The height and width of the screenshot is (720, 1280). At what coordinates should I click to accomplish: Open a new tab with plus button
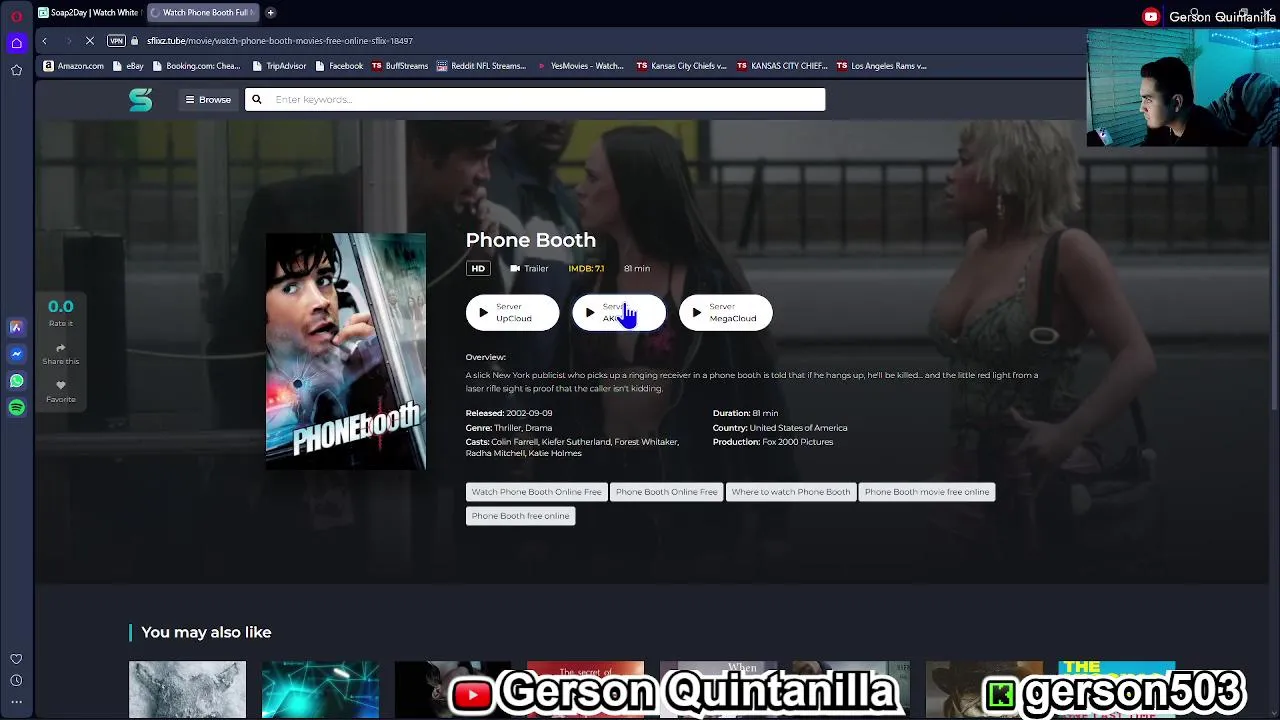[270, 12]
